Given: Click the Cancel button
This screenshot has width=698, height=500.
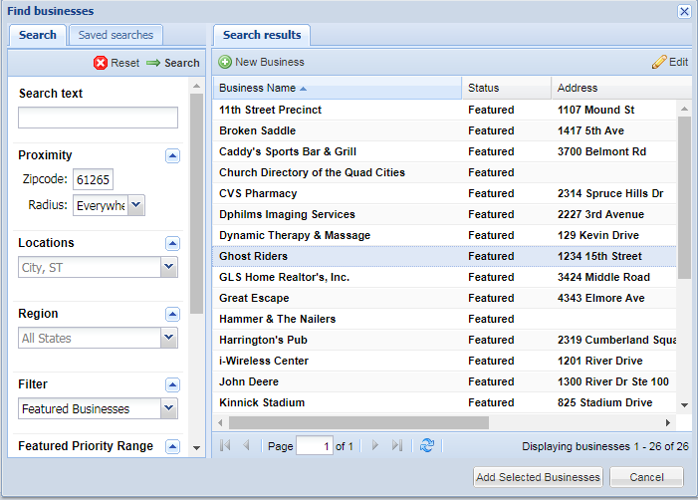Looking at the screenshot, I should point(646,477).
